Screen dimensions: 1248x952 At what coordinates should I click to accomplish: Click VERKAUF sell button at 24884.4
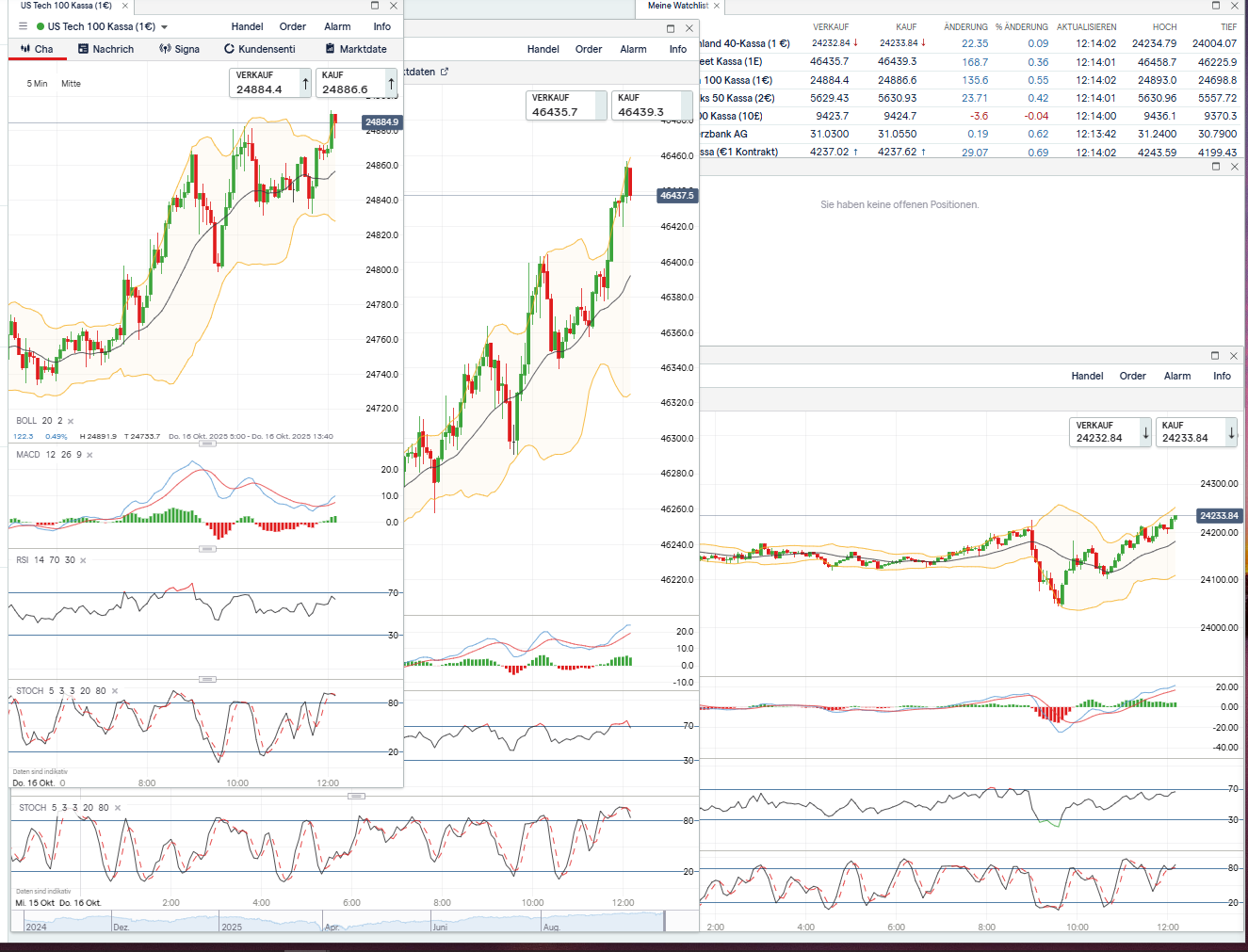268,83
